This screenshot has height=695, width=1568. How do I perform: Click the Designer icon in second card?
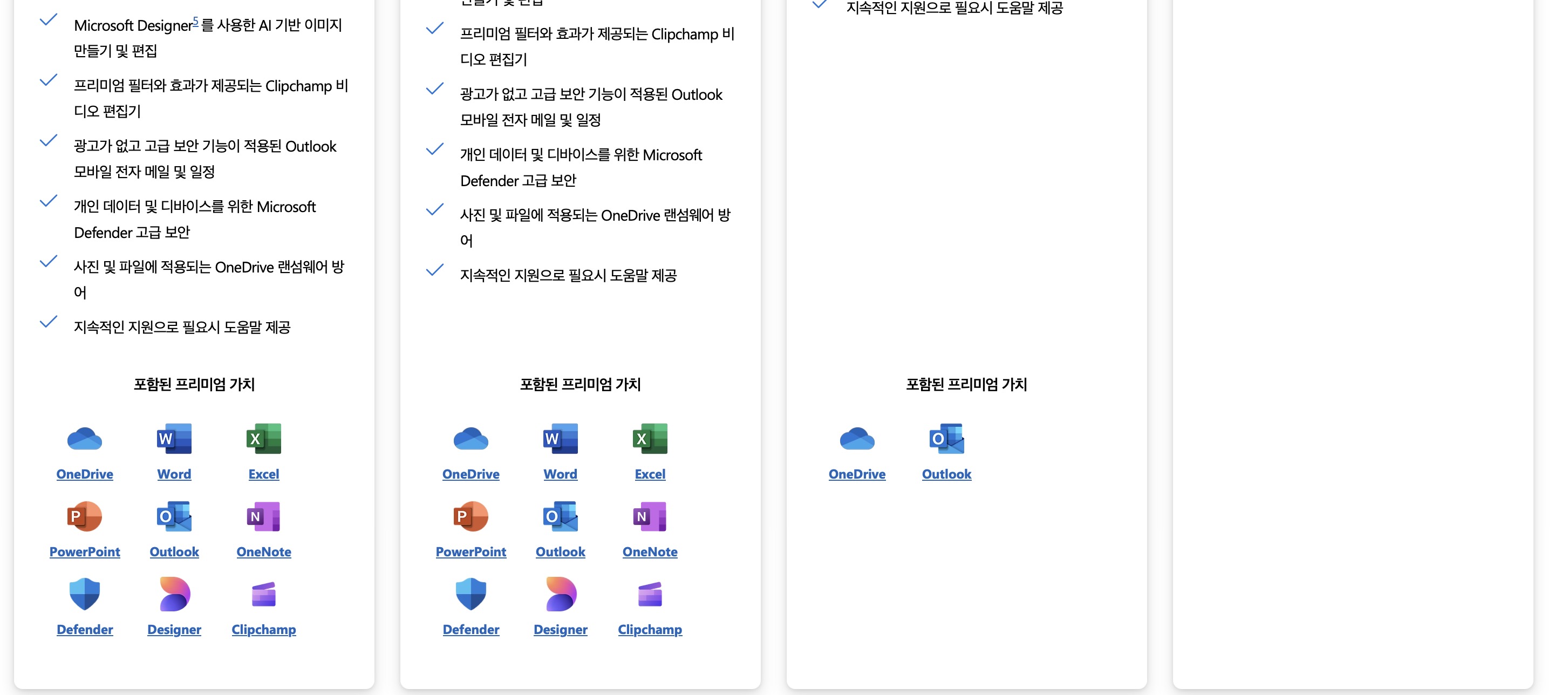tap(560, 594)
